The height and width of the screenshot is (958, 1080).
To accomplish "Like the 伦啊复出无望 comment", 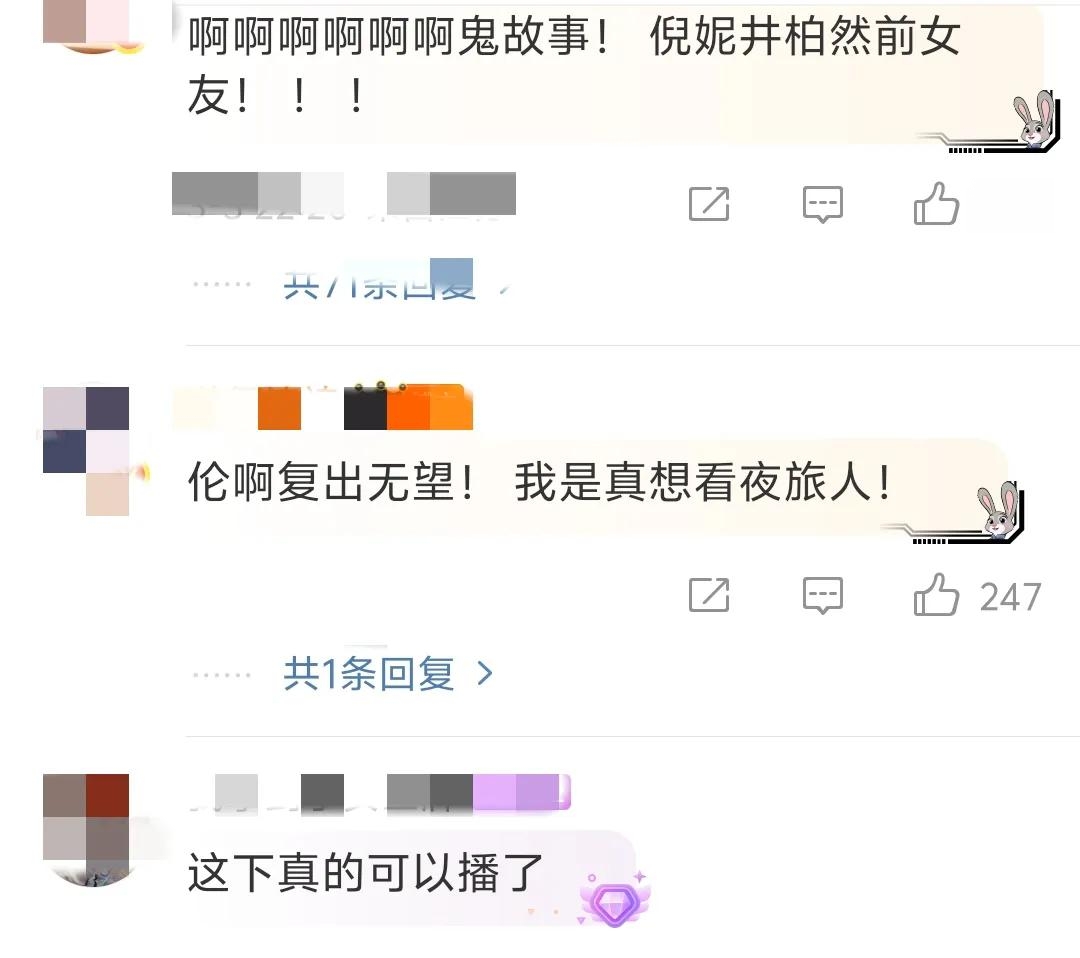I will tap(936, 595).
